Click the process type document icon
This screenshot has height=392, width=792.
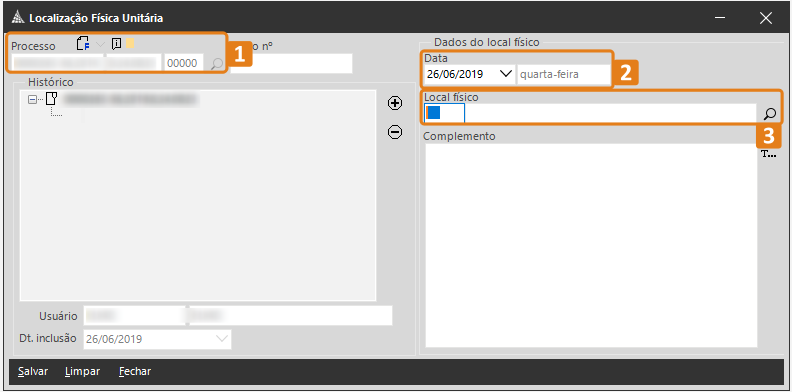(83, 44)
